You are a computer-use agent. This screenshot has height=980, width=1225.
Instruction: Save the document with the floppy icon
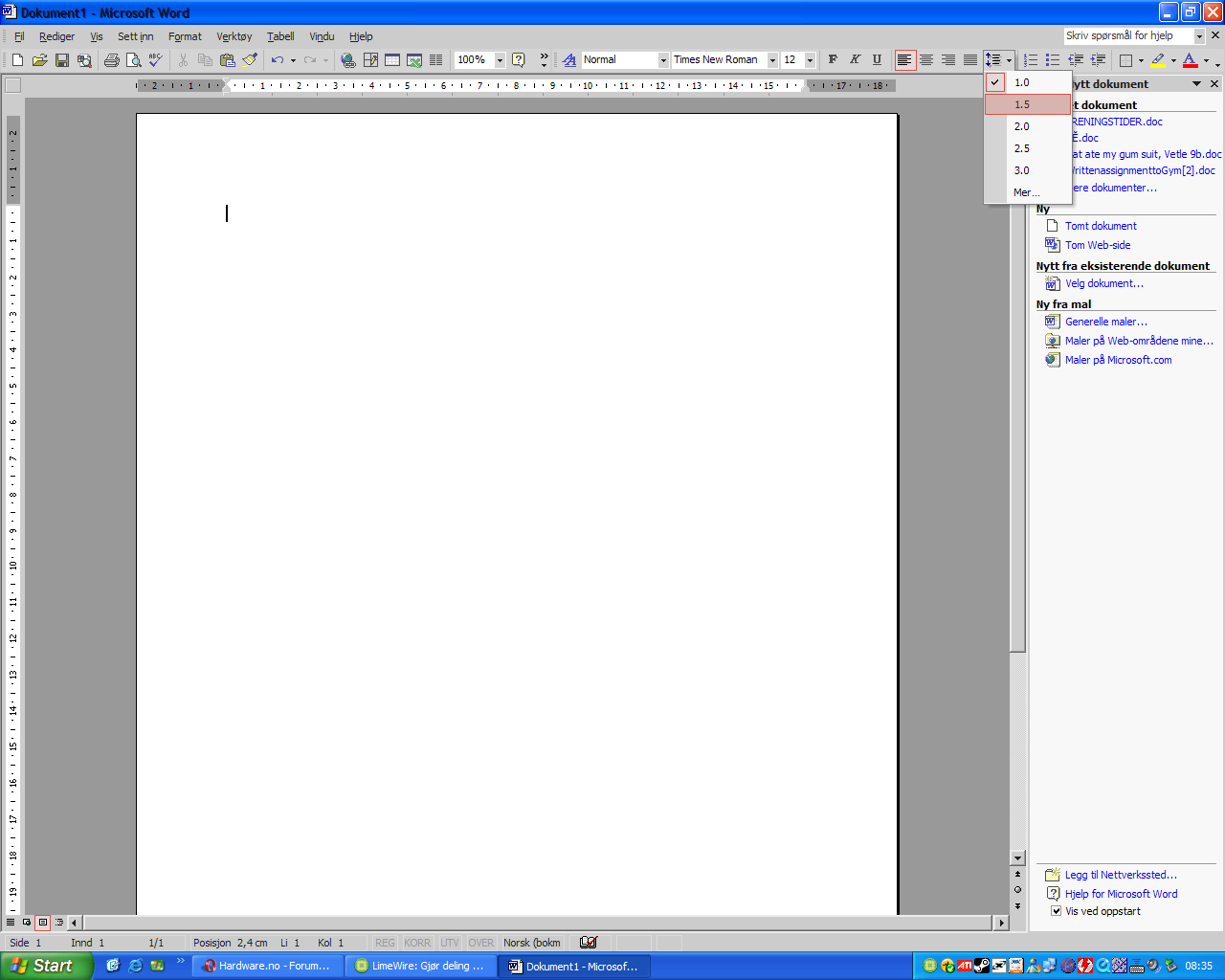tap(61, 60)
